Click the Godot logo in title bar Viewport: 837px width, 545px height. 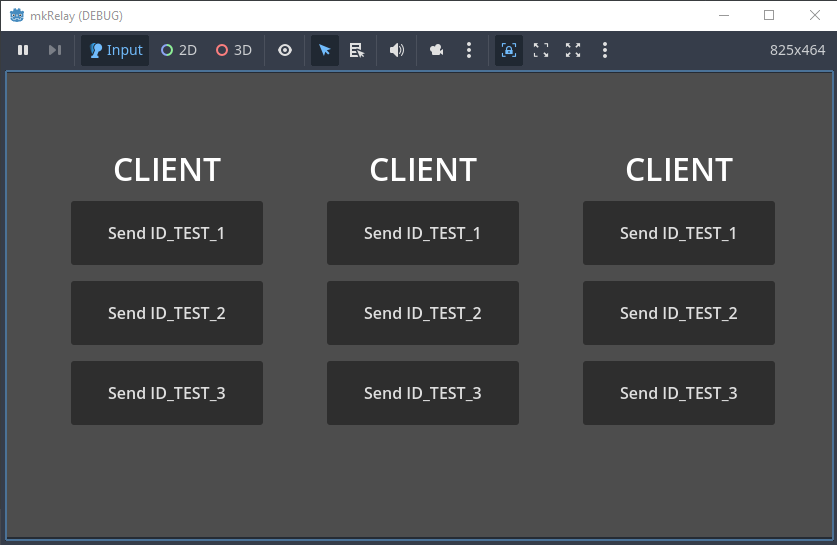[x=17, y=15]
